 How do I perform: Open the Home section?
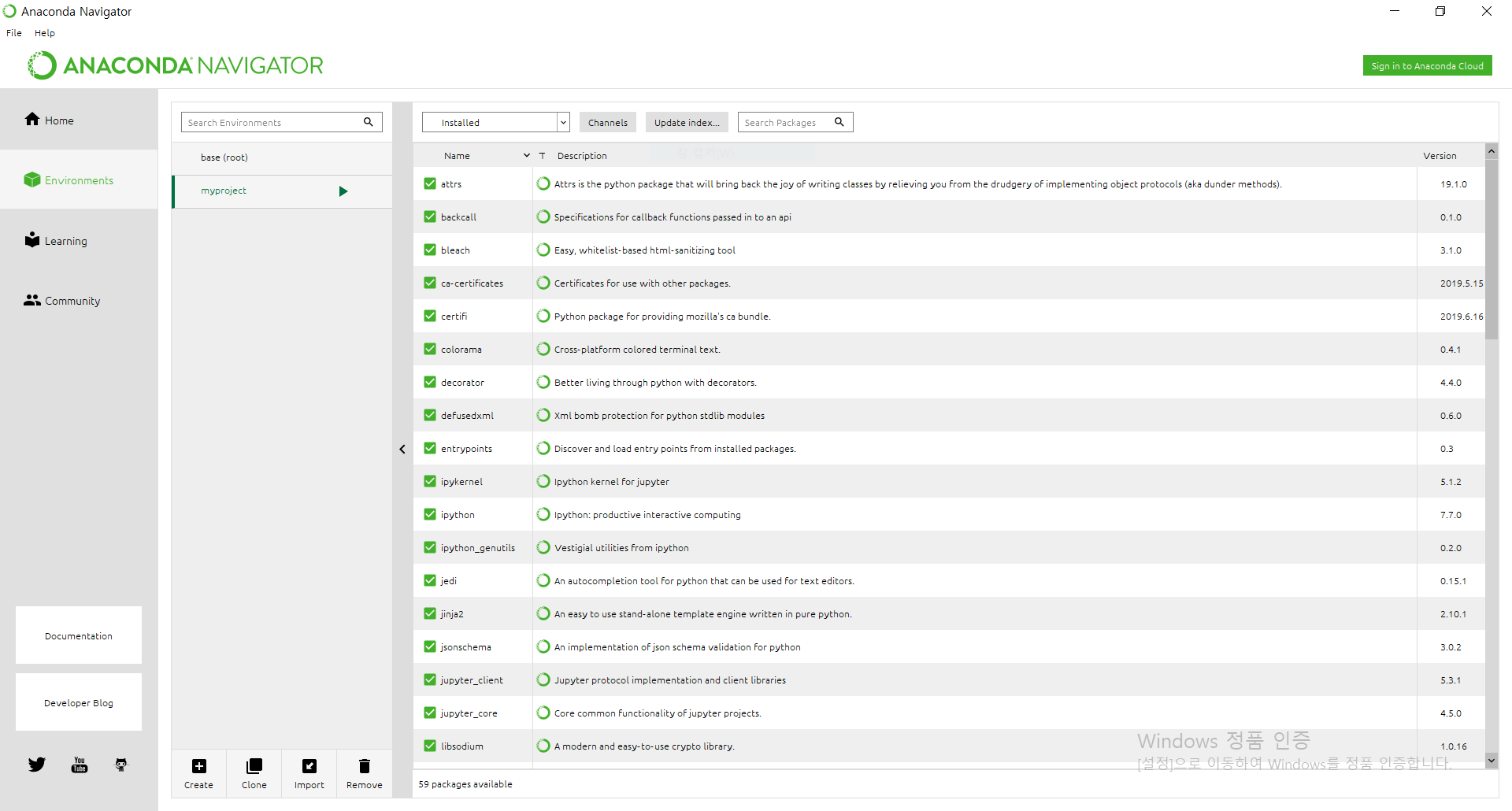[x=79, y=120]
